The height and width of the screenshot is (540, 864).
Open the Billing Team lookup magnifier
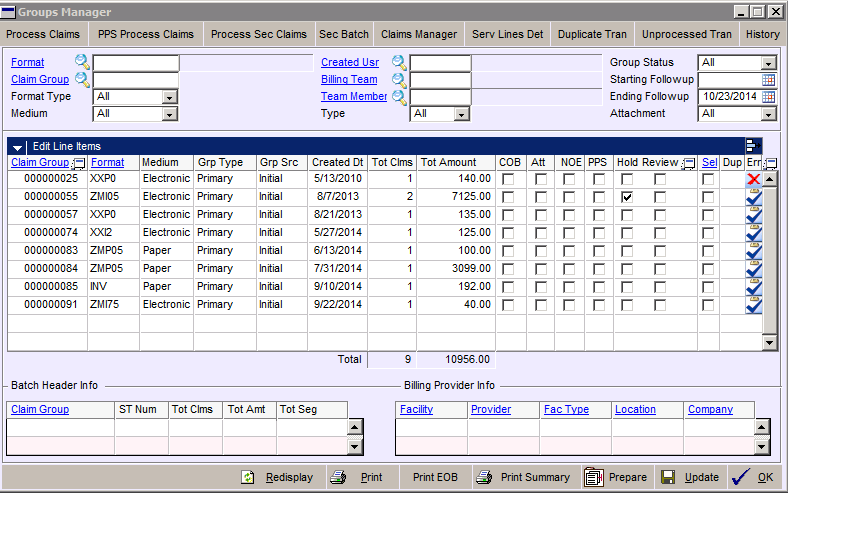pyautogui.click(x=399, y=80)
